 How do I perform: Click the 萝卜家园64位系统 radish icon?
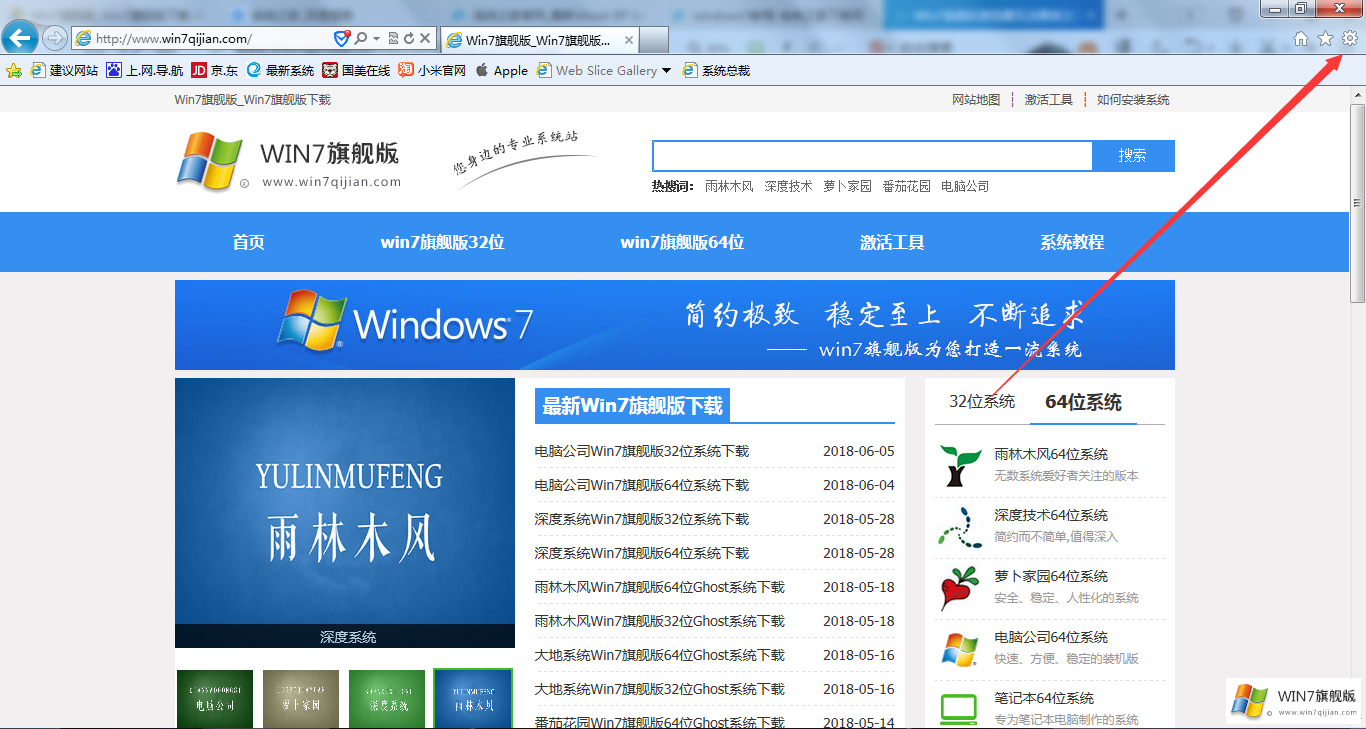click(x=960, y=588)
